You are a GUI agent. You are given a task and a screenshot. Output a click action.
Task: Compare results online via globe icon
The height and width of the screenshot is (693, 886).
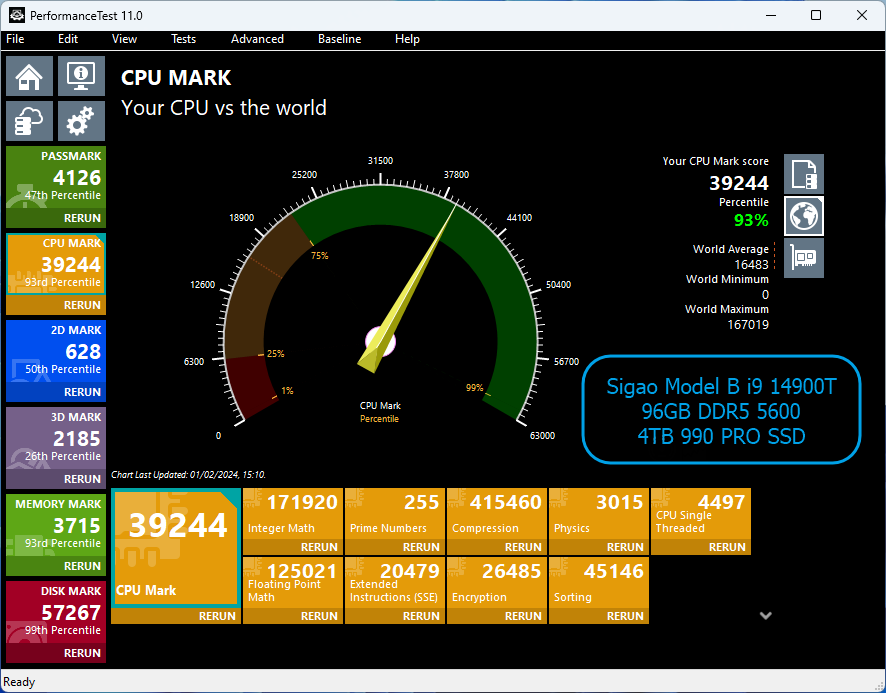(803, 215)
